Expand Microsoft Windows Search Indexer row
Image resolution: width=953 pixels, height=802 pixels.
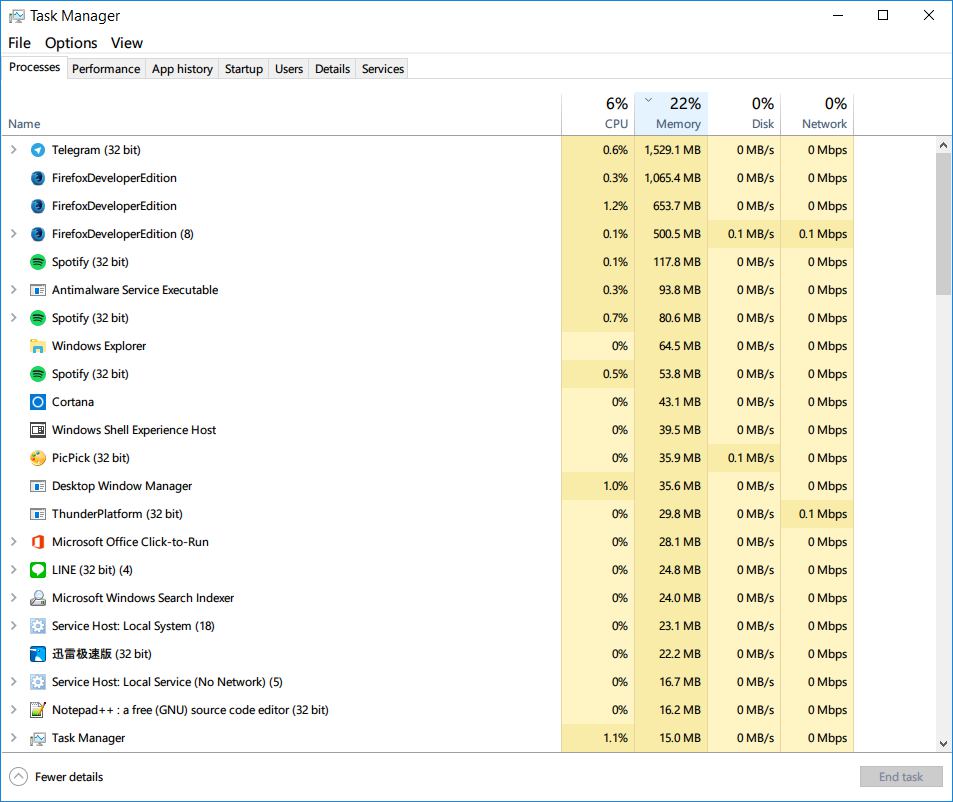pos(13,597)
